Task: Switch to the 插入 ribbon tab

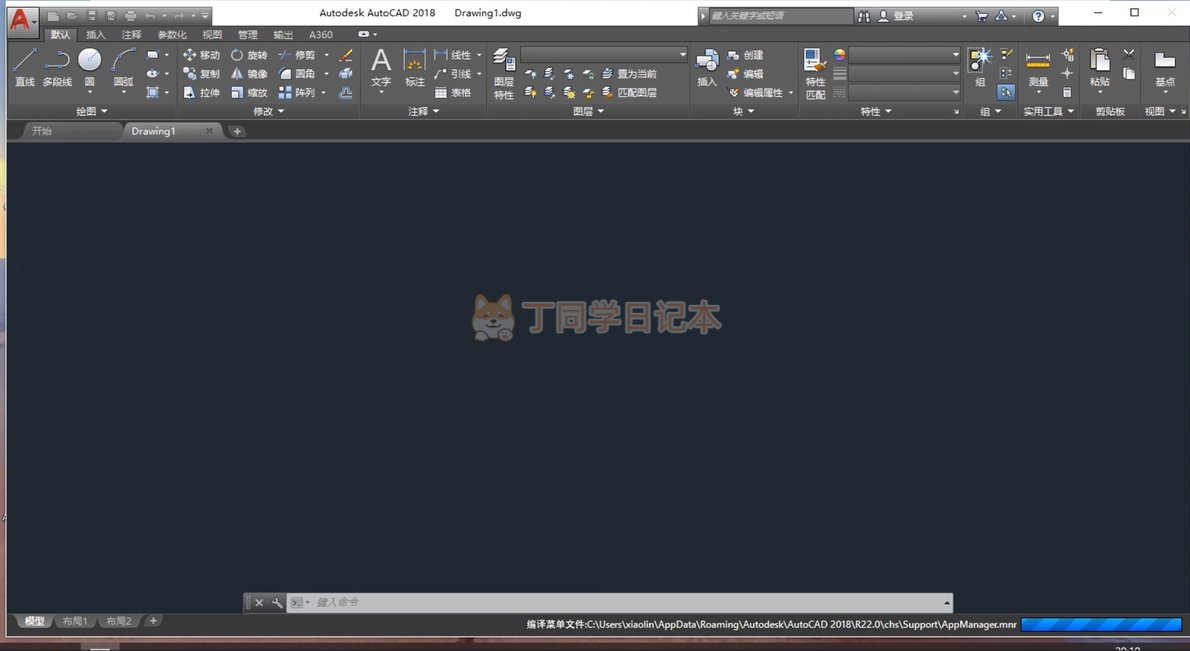Action: pos(95,35)
